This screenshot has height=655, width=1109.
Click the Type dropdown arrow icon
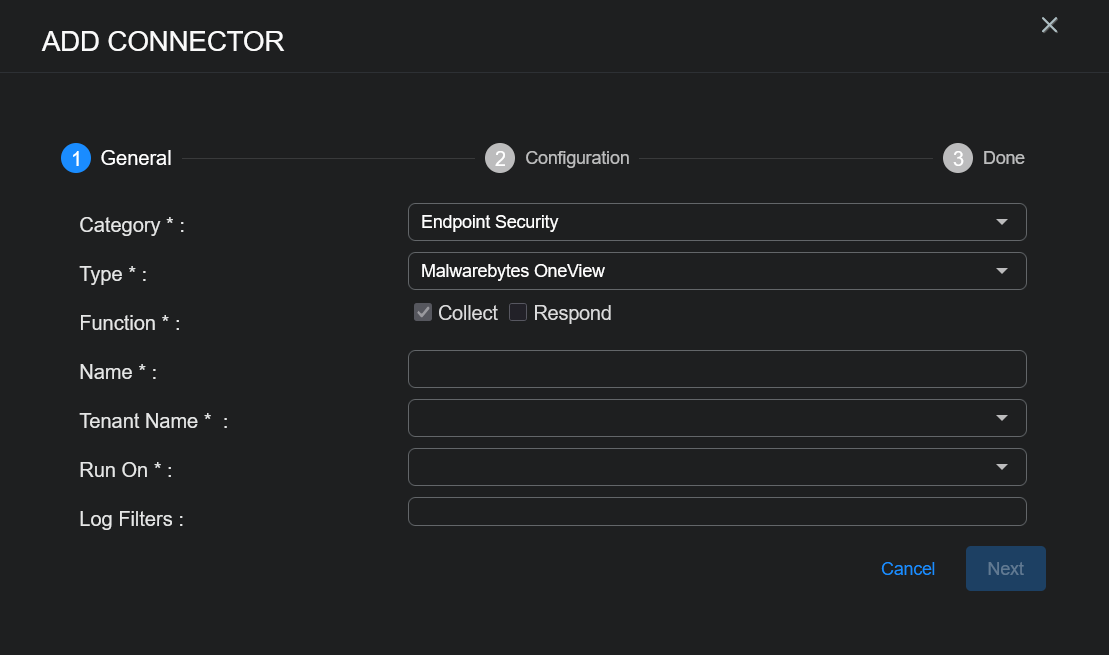click(x=1001, y=271)
